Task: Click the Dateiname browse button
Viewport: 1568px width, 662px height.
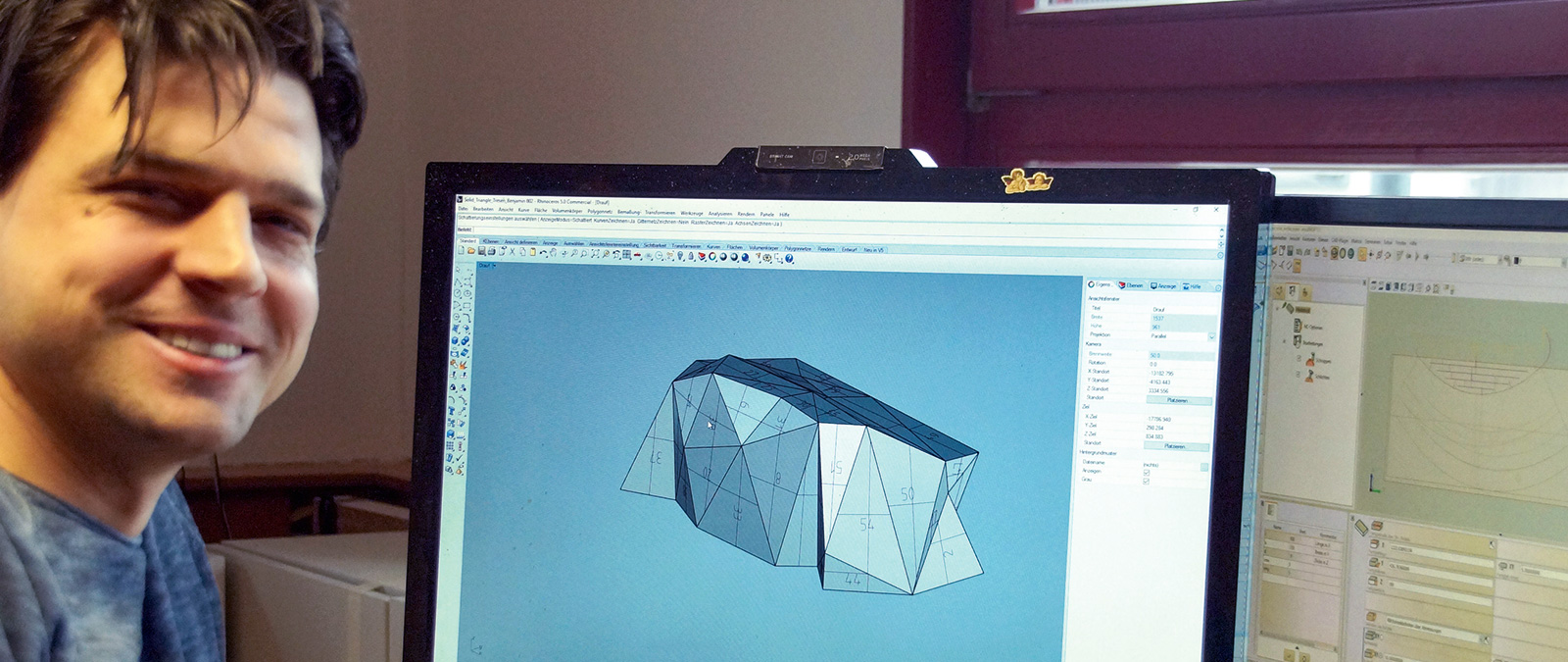Action: [1204, 467]
